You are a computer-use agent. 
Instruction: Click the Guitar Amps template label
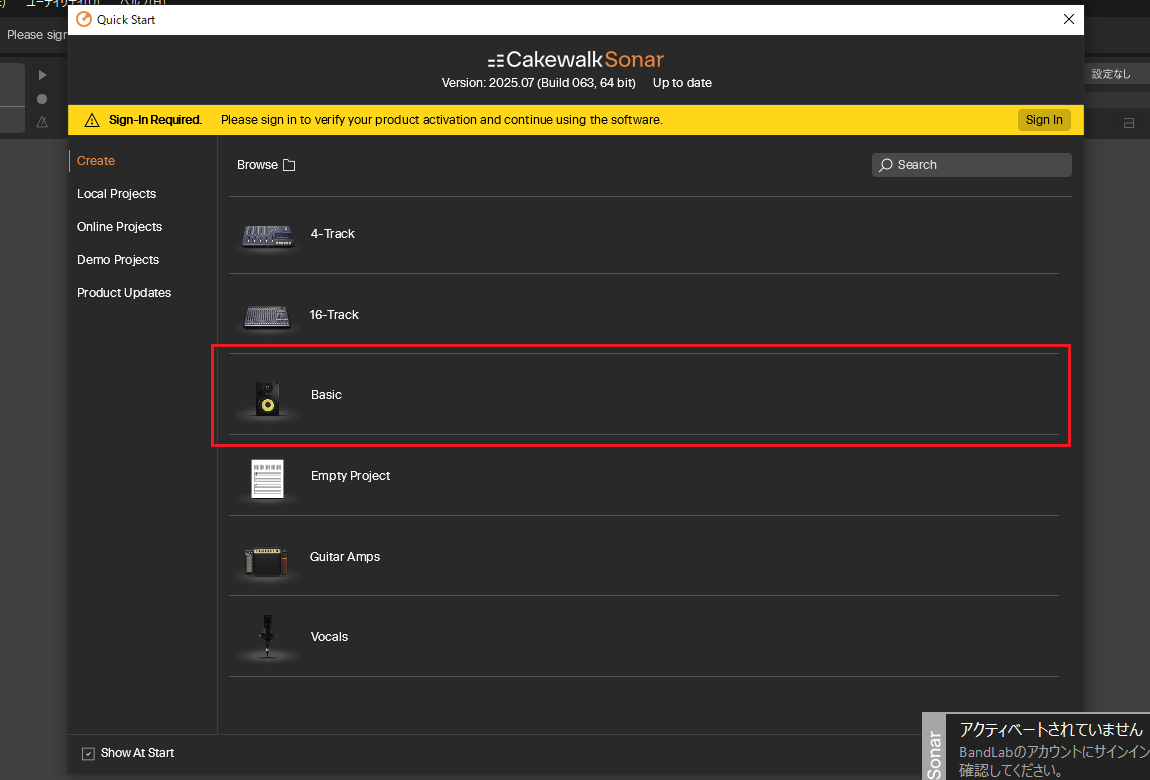345,556
